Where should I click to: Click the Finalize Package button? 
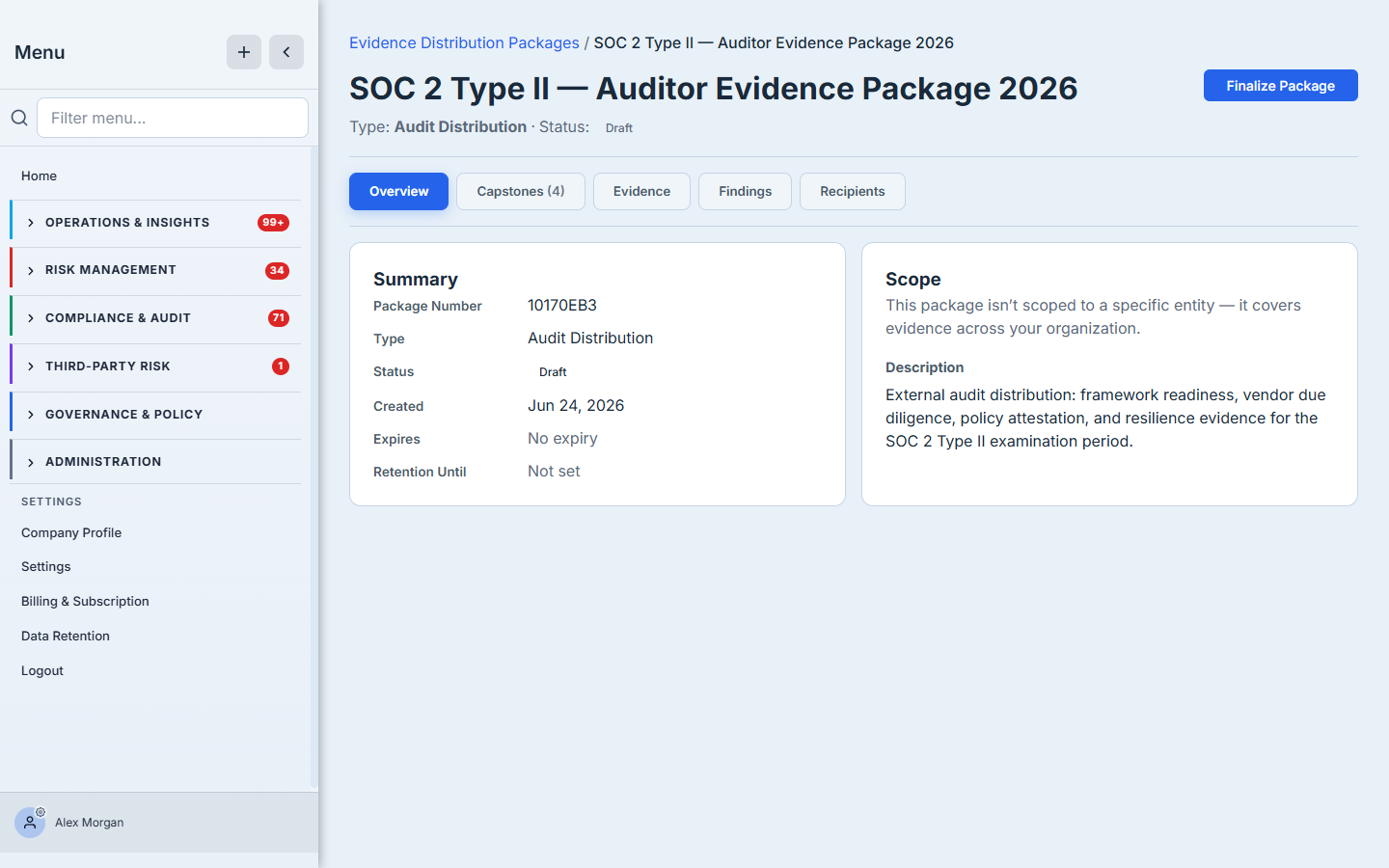(1280, 86)
